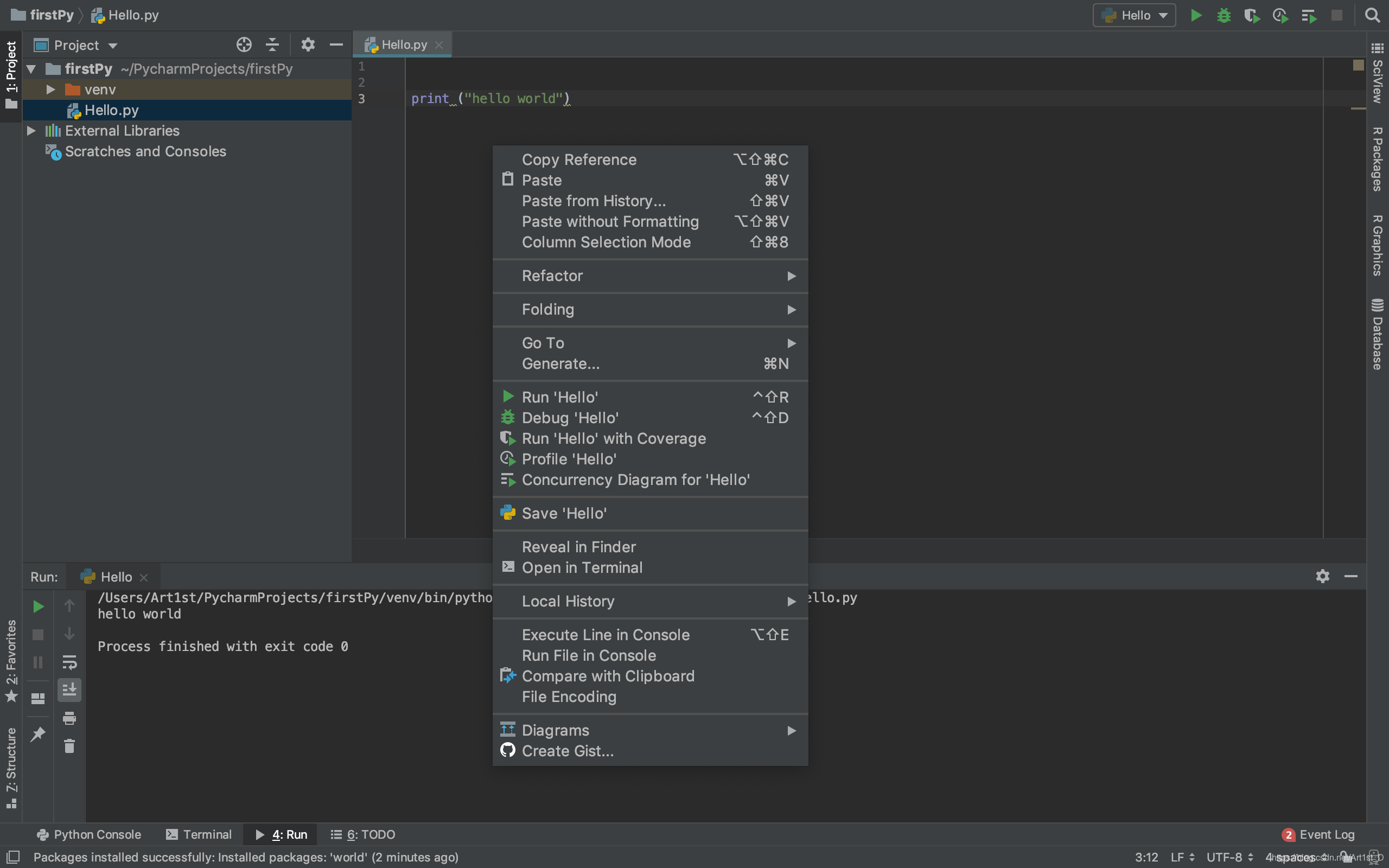Open Project panel settings gear
1389x868 pixels.
(x=308, y=44)
